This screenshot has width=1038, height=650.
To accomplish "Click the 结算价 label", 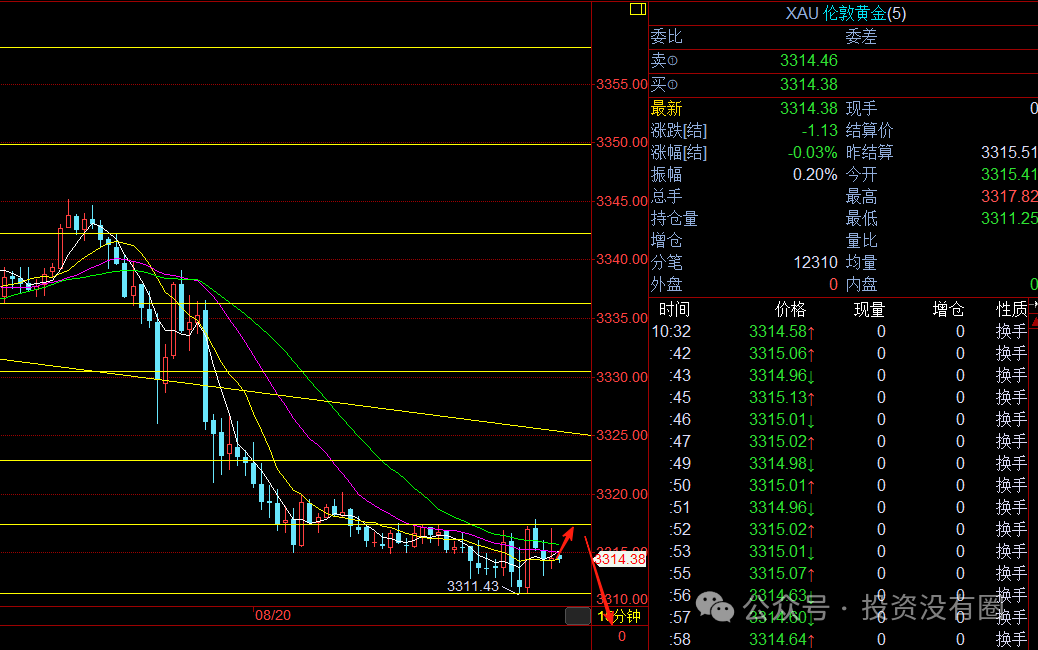I will [x=869, y=130].
